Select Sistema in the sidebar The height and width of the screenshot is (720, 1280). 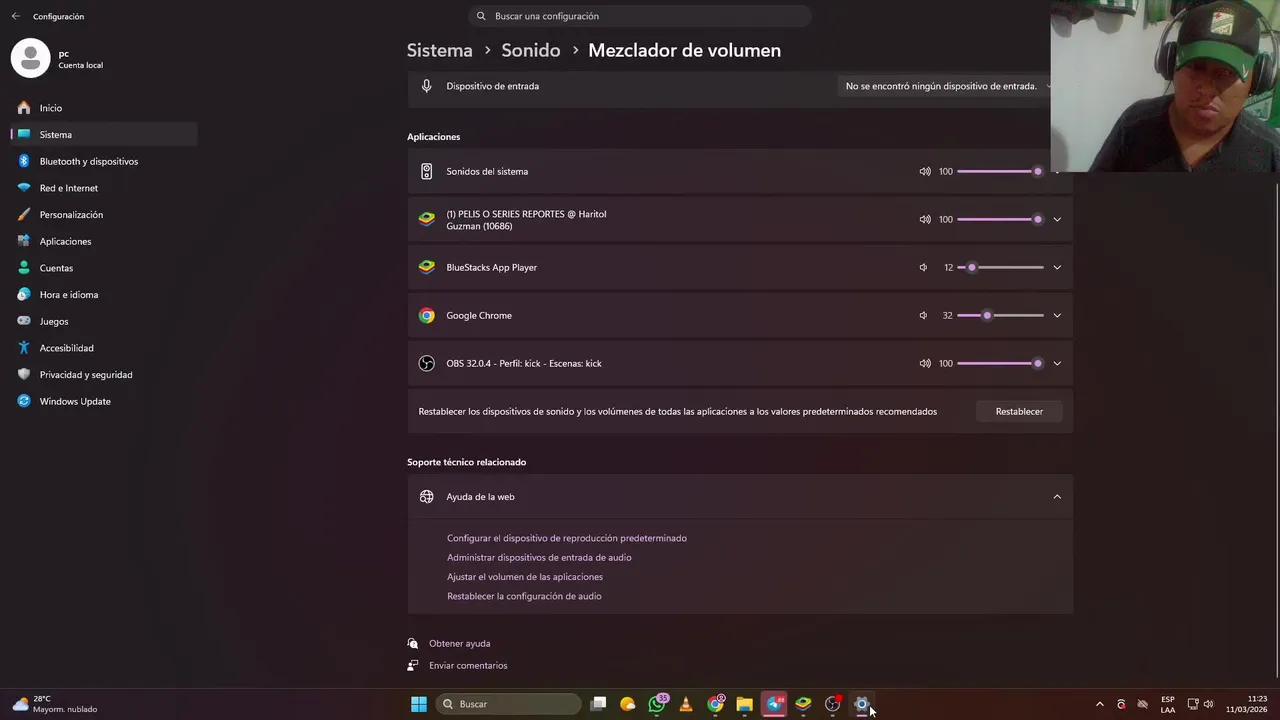point(104,134)
